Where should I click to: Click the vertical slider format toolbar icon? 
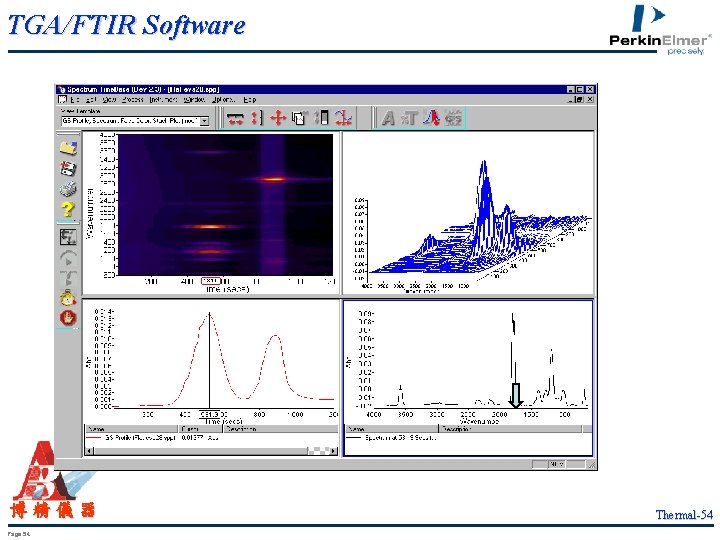pos(321,118)
